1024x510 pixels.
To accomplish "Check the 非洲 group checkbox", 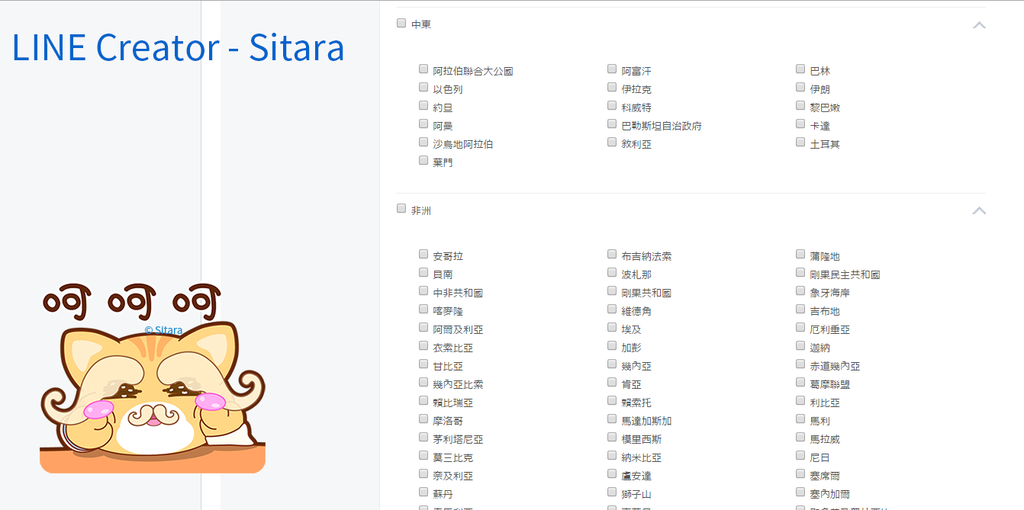I will click(402, 209).
